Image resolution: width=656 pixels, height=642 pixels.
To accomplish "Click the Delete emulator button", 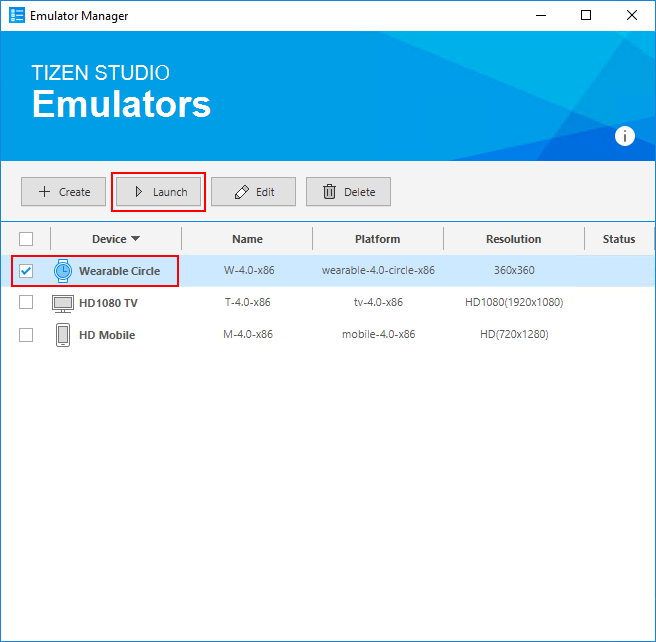I will [x=348, y=192].
